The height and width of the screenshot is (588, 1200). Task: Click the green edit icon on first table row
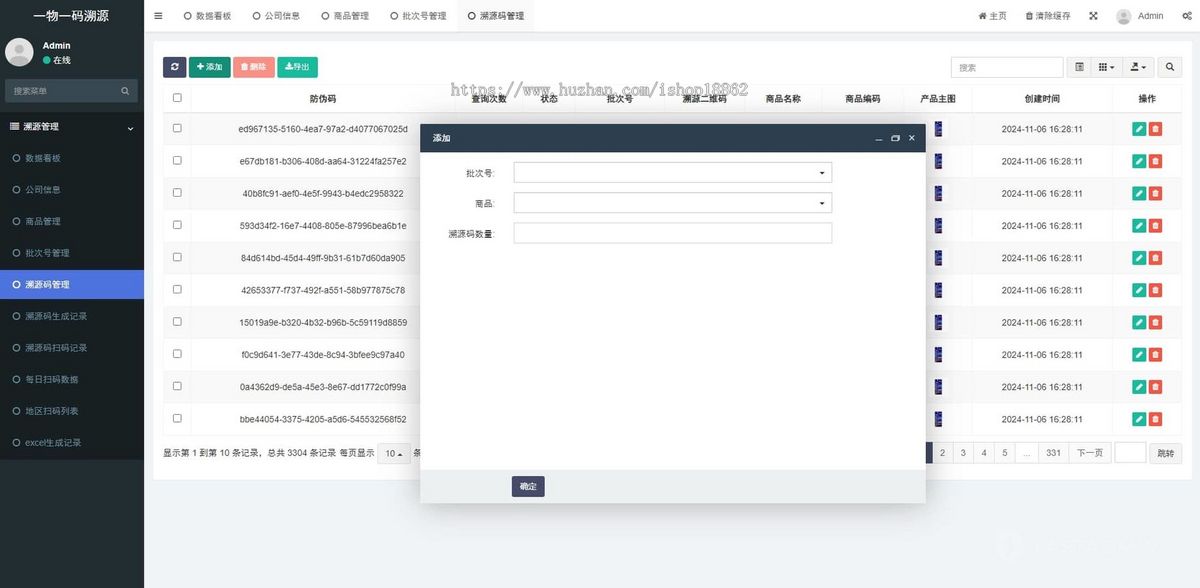tap(1138, 128)
